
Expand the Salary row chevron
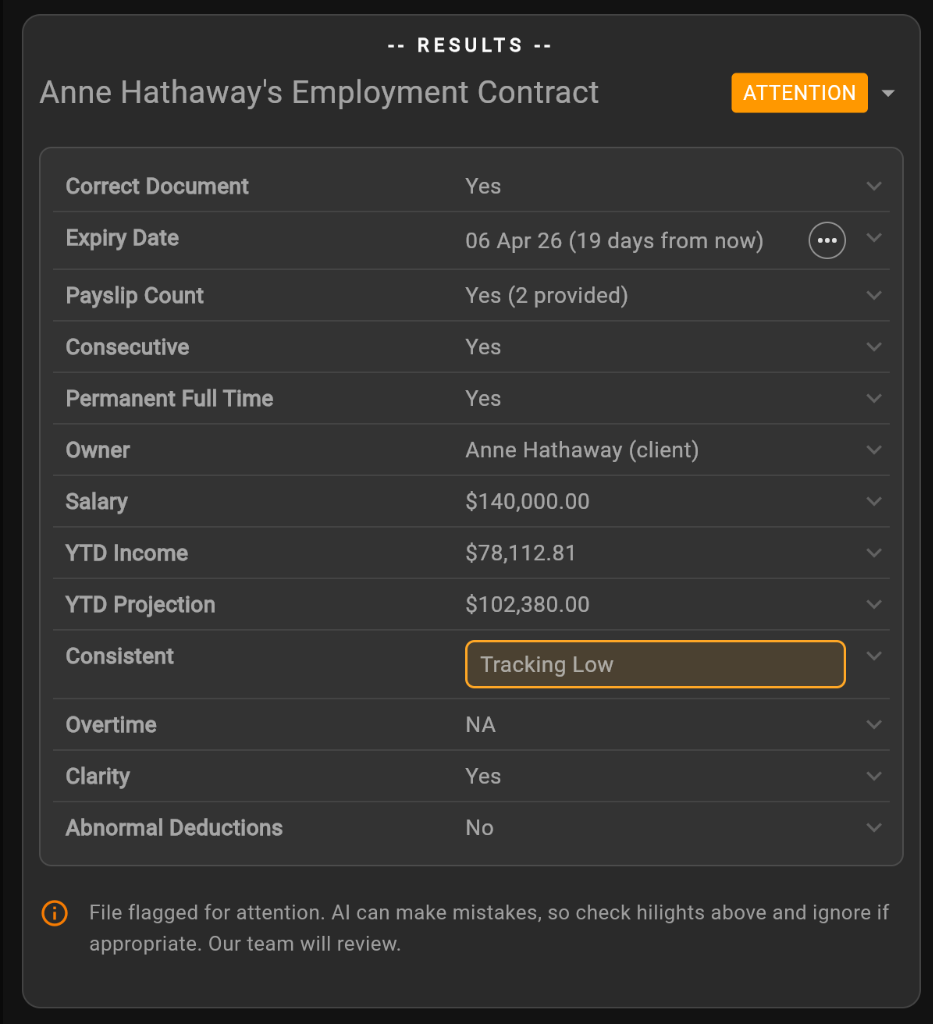click(x=874, y=502)
